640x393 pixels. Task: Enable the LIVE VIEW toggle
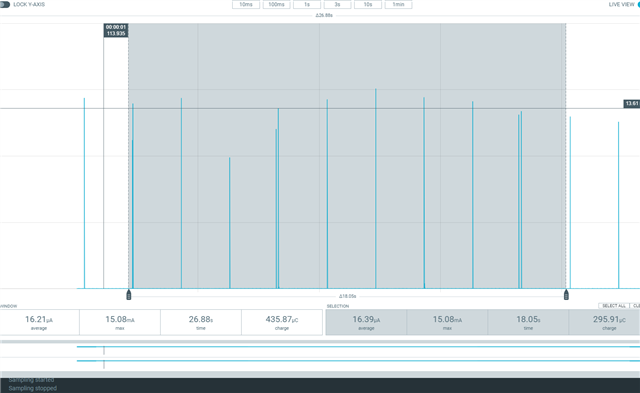[637, 4]
